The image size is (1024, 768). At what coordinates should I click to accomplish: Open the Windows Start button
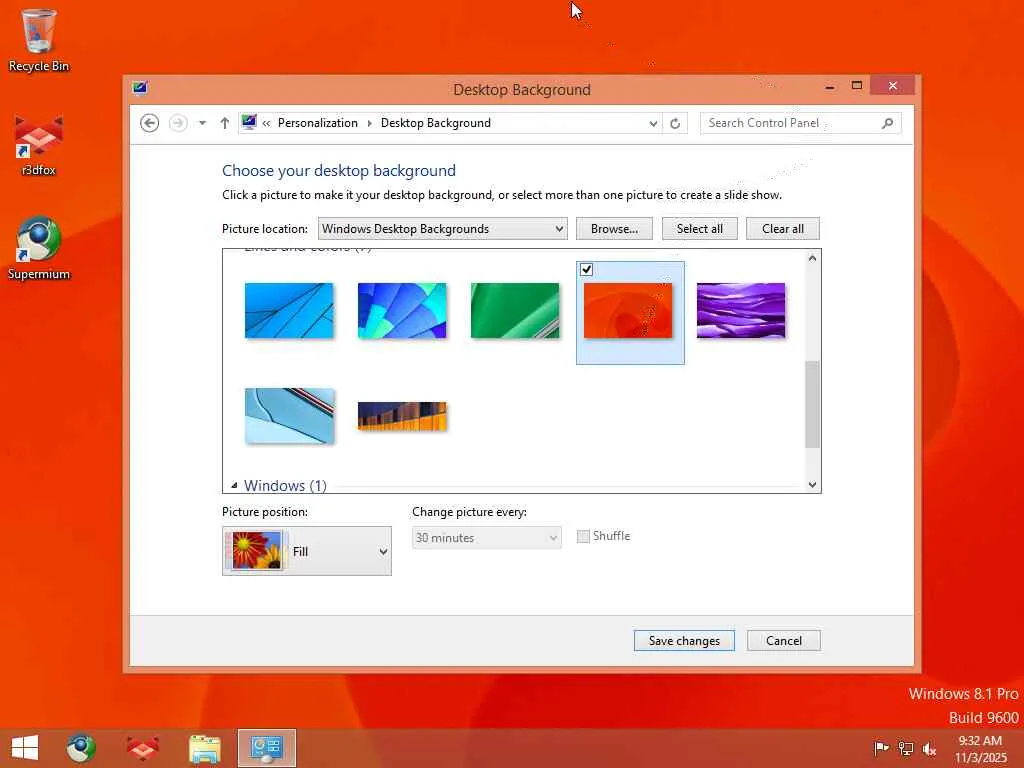pos(25,748)
